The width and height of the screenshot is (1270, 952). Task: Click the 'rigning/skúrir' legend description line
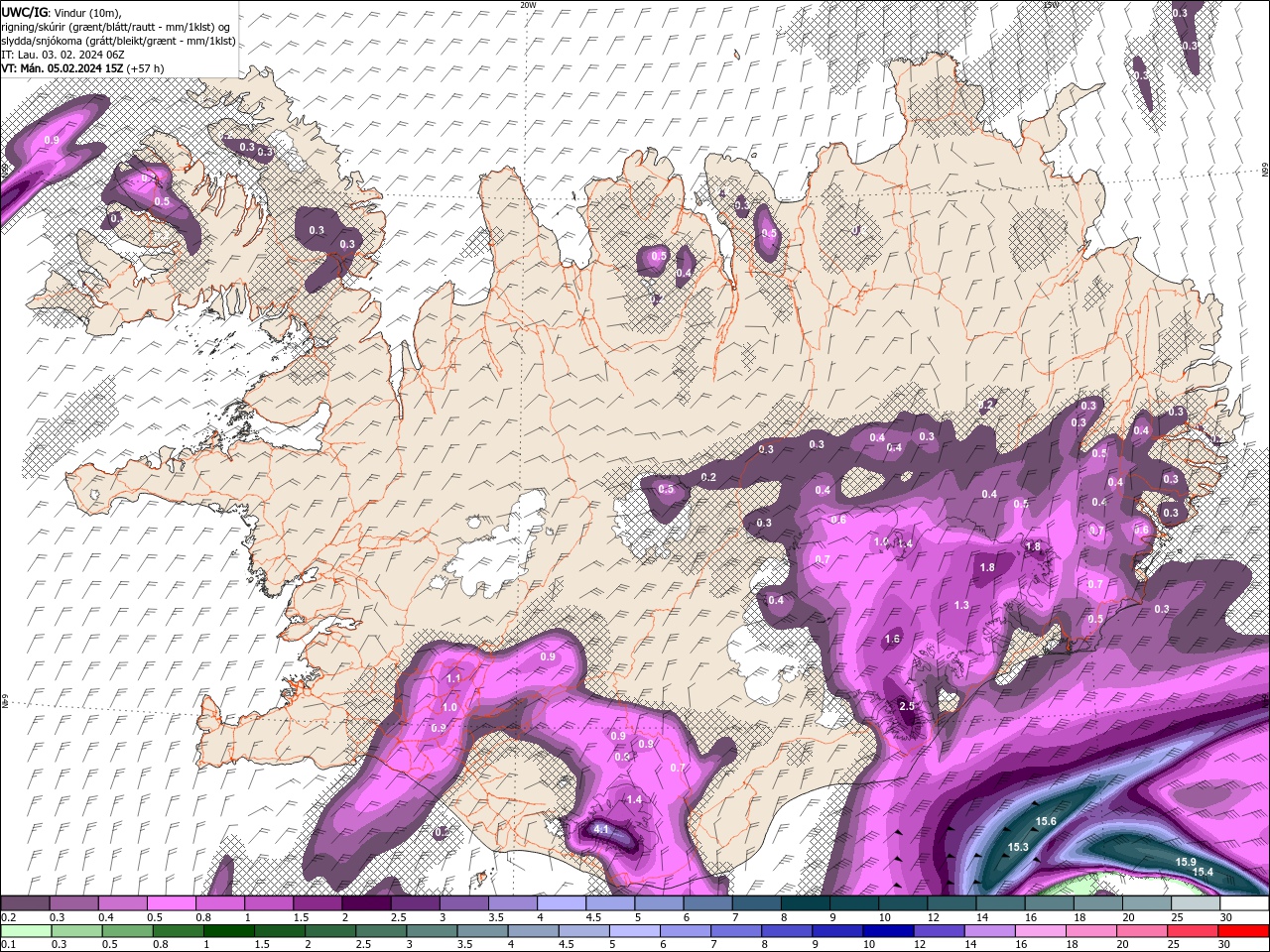tap(116, 27)
